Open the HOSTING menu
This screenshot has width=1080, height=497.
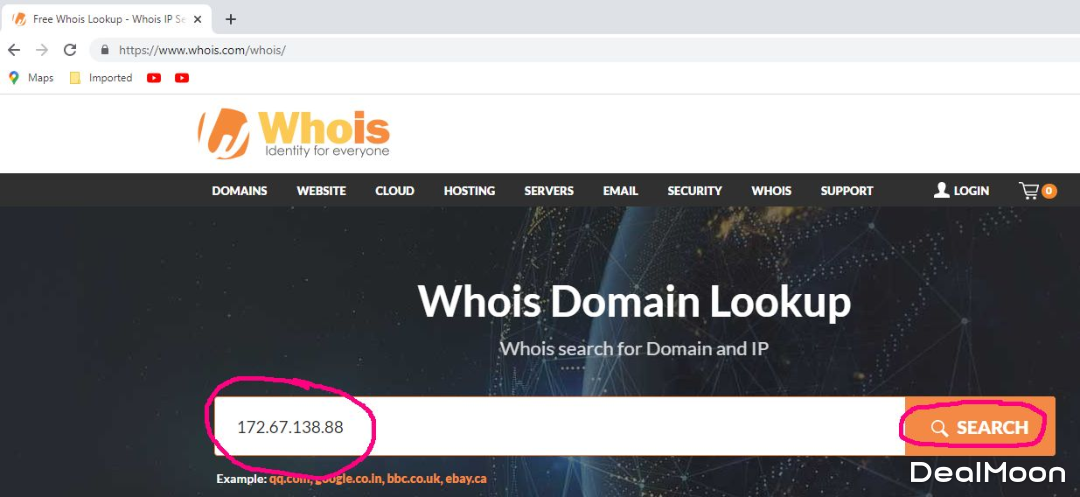(x=469, y=191)
